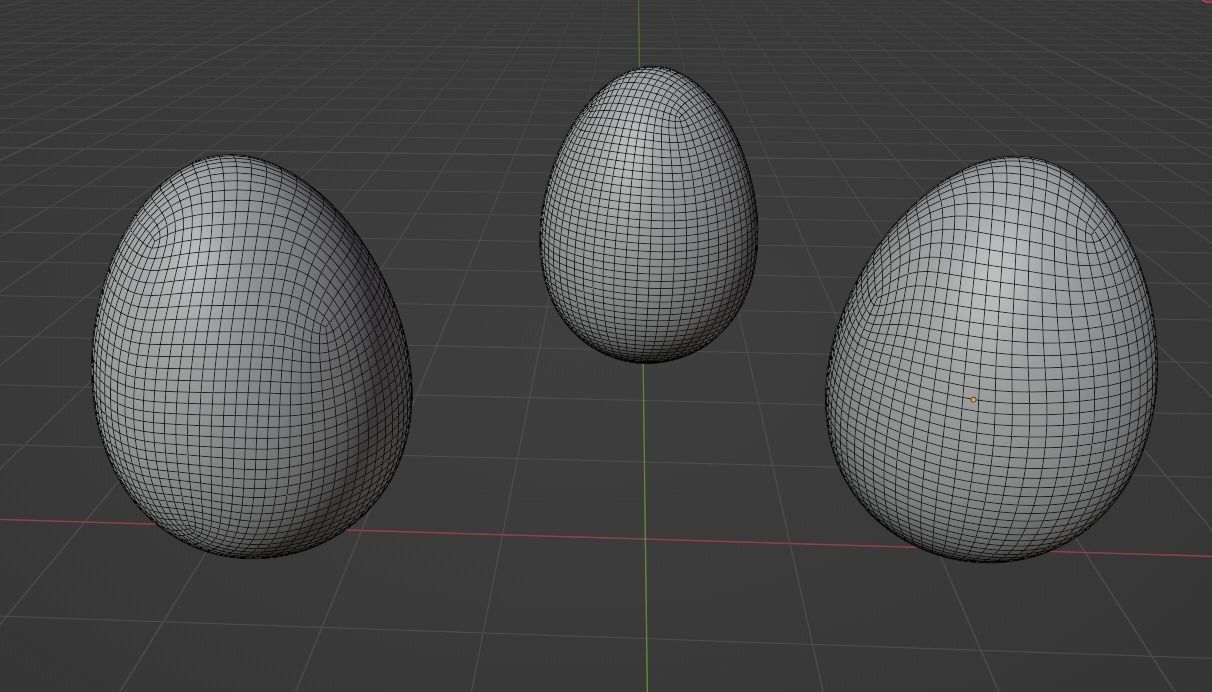Click the orange origin dot on right egg
The width and height of the screenshot is (1212, 692).
[x=973, y=400]
